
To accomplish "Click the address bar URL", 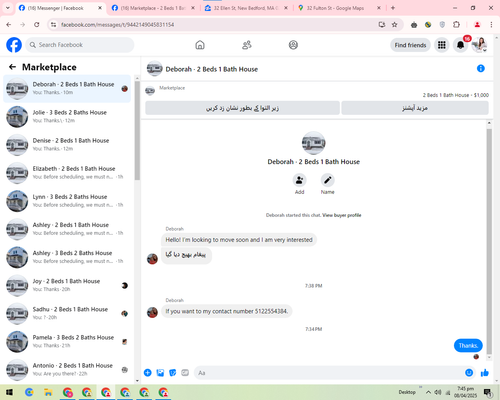I will pos(118,25).
